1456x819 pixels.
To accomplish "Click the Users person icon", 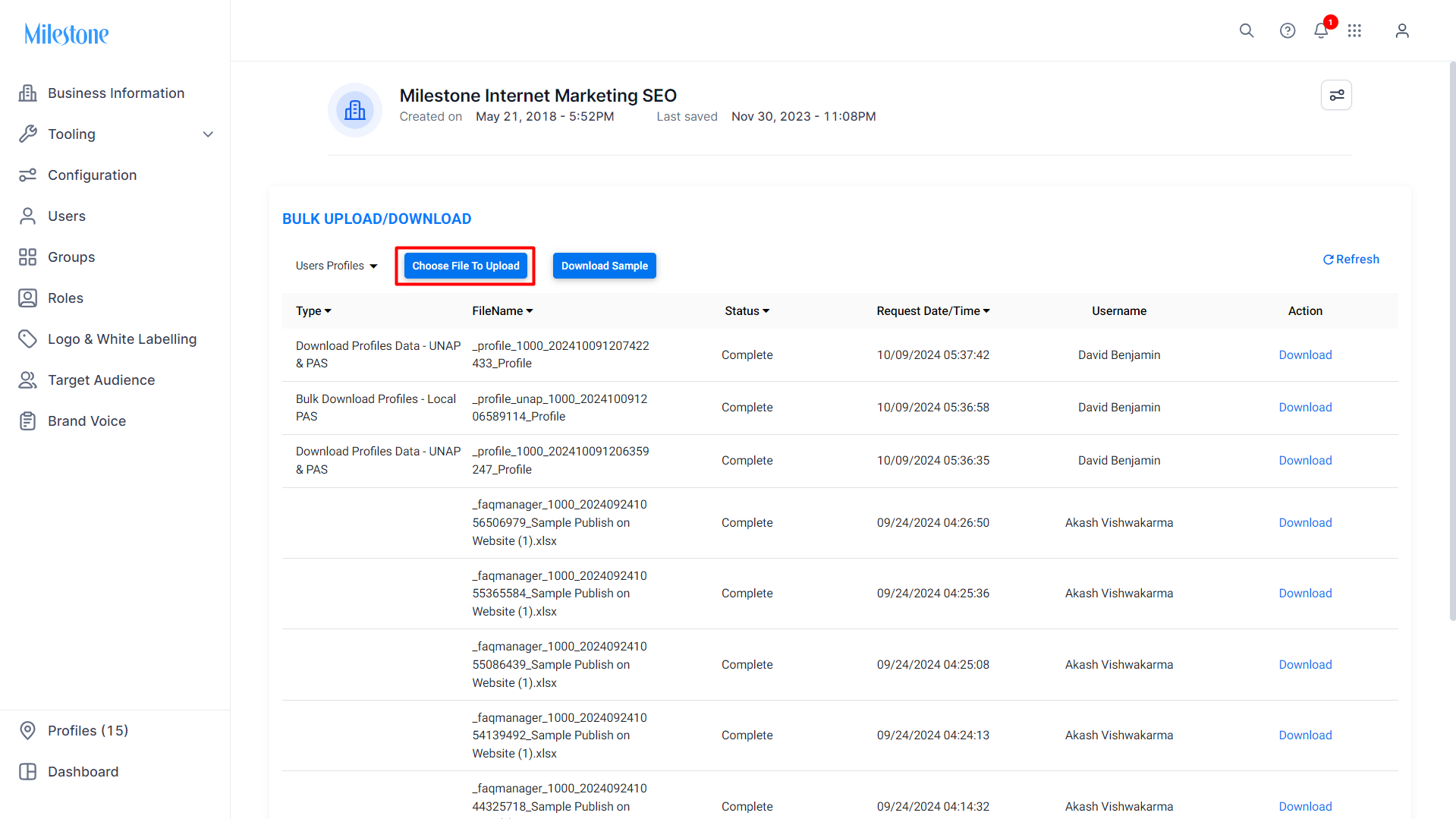I will (28, 216).
